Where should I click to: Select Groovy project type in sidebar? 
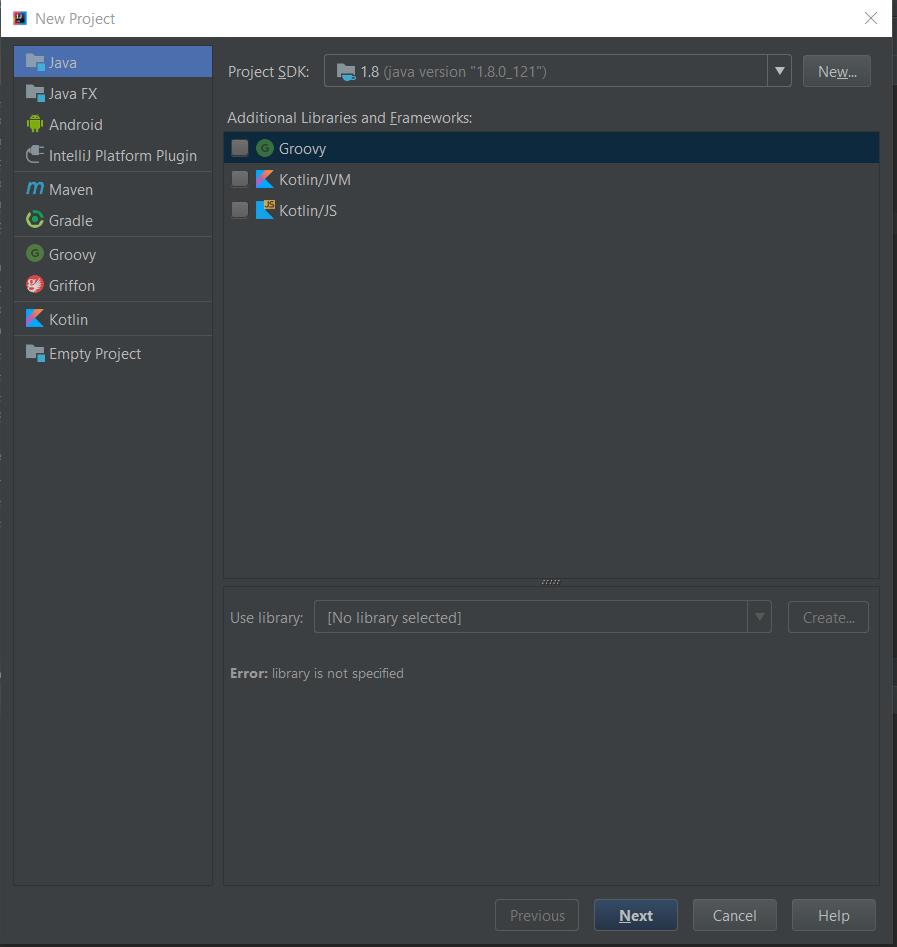tap(113, 254)
